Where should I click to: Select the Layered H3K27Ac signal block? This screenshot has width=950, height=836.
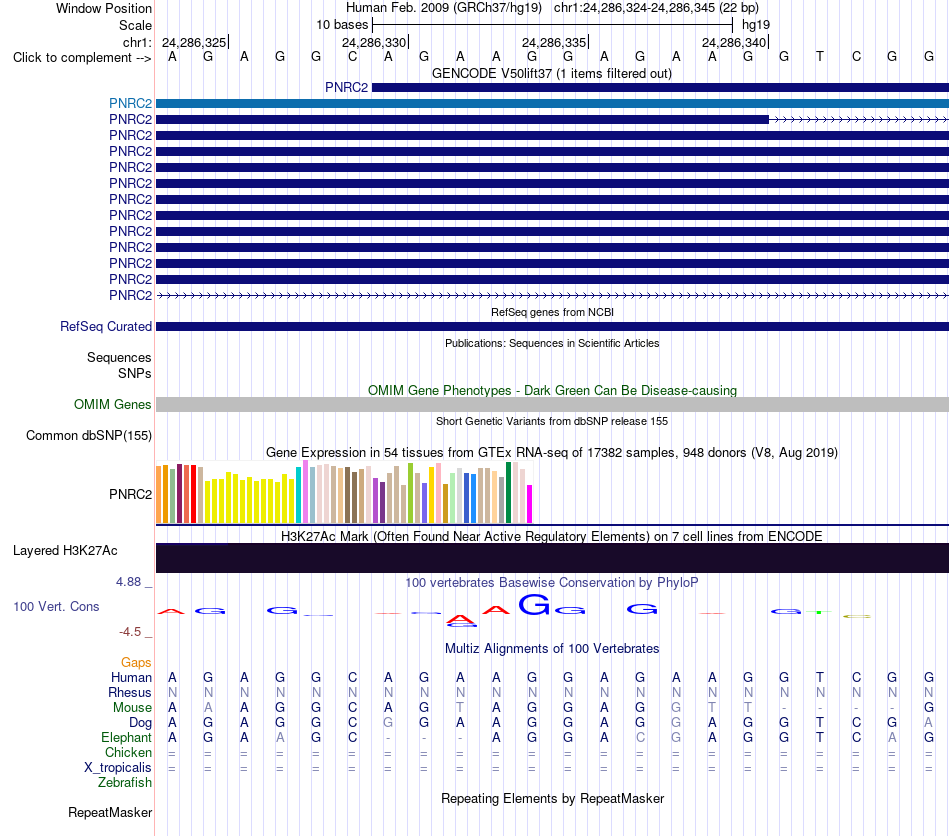pos(552,557)
